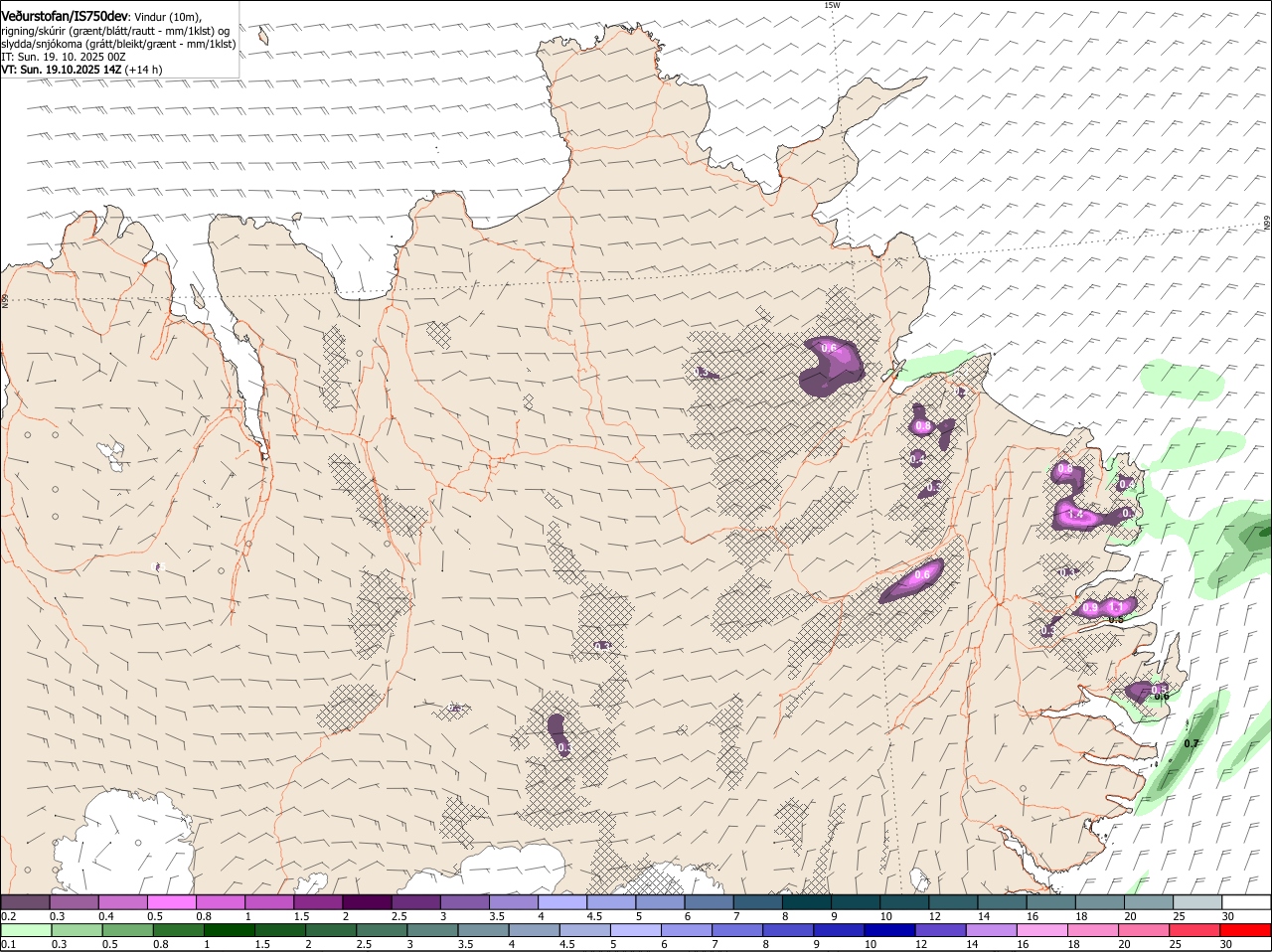Image resolution: width=1272 pixels, height=952 pixels.
Task: Pick snow legend swatch between 1.5 and 2
Action: (x=318, y=902)
